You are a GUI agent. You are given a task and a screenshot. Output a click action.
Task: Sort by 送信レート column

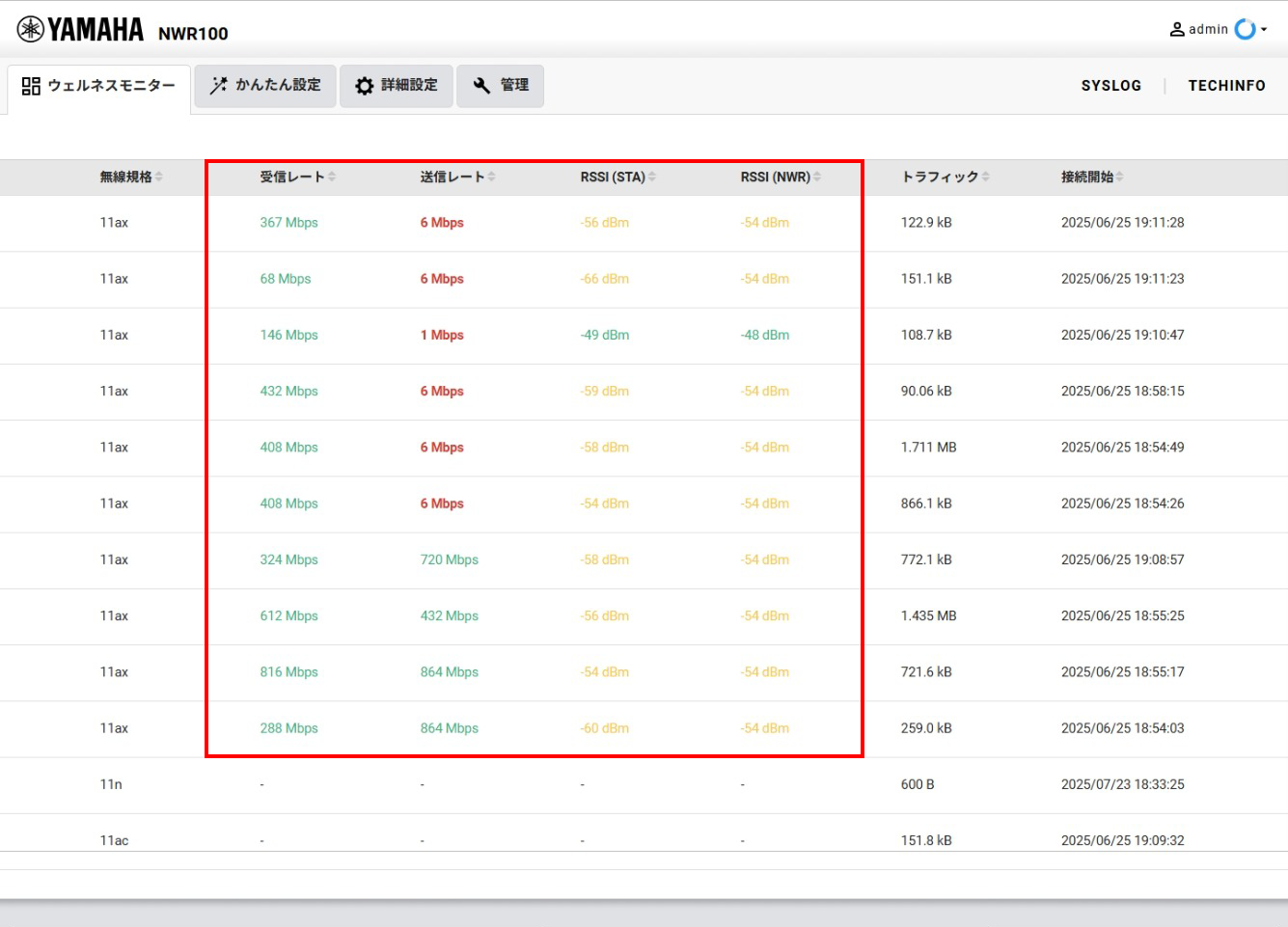pos(492,177)
